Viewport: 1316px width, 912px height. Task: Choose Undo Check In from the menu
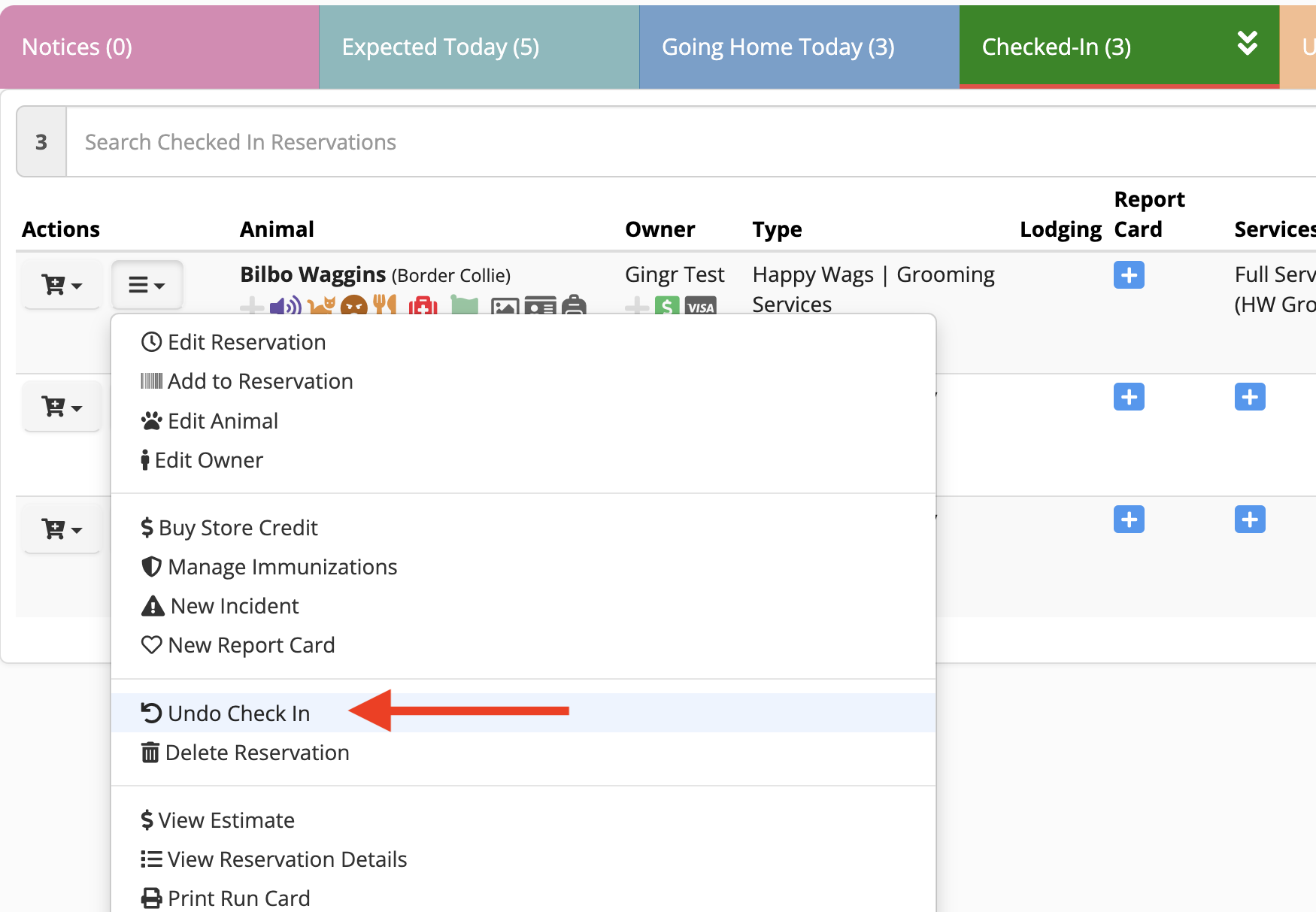(x=238, y=713)
